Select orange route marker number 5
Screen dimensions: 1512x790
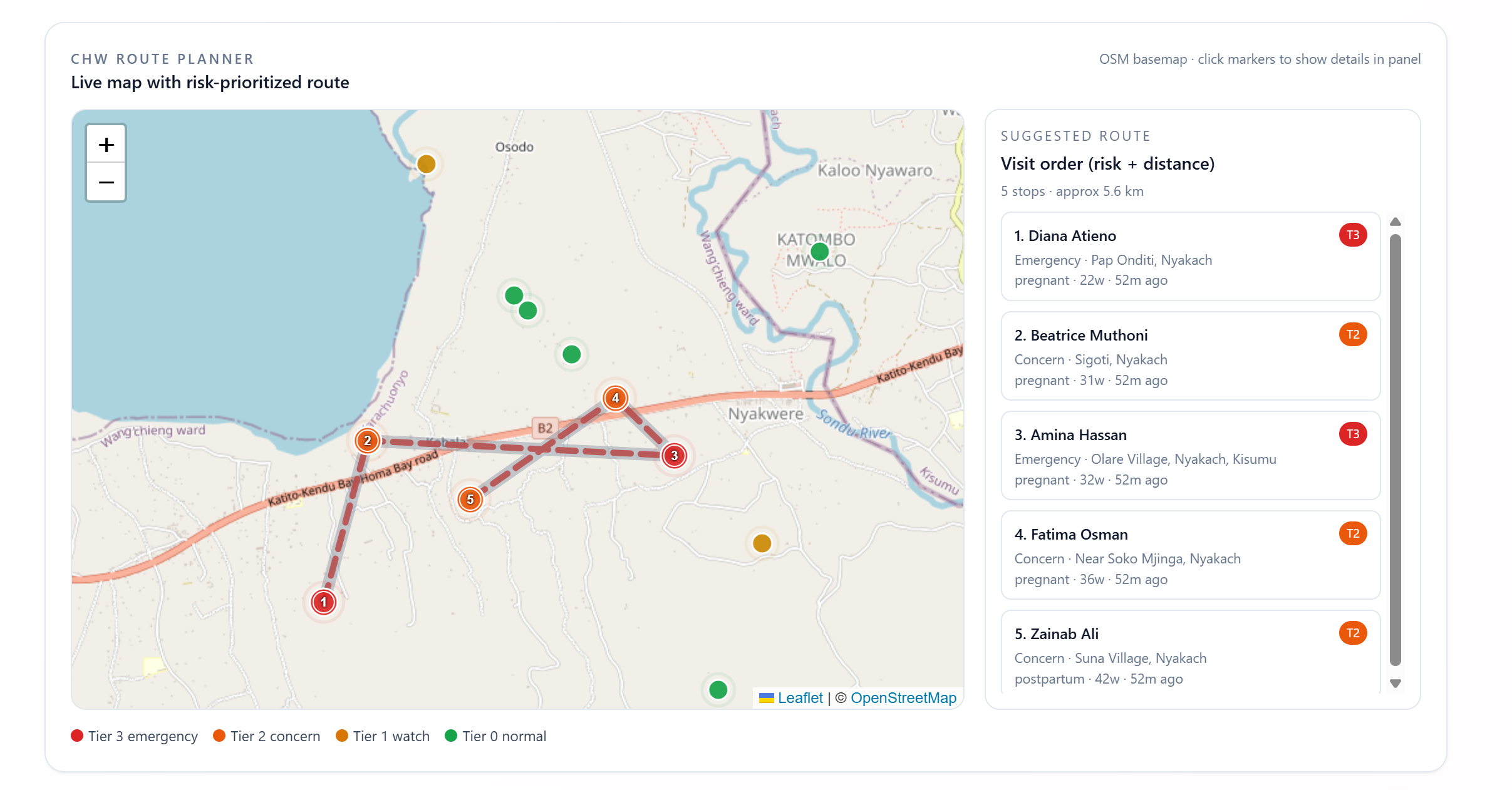point(470,500)
